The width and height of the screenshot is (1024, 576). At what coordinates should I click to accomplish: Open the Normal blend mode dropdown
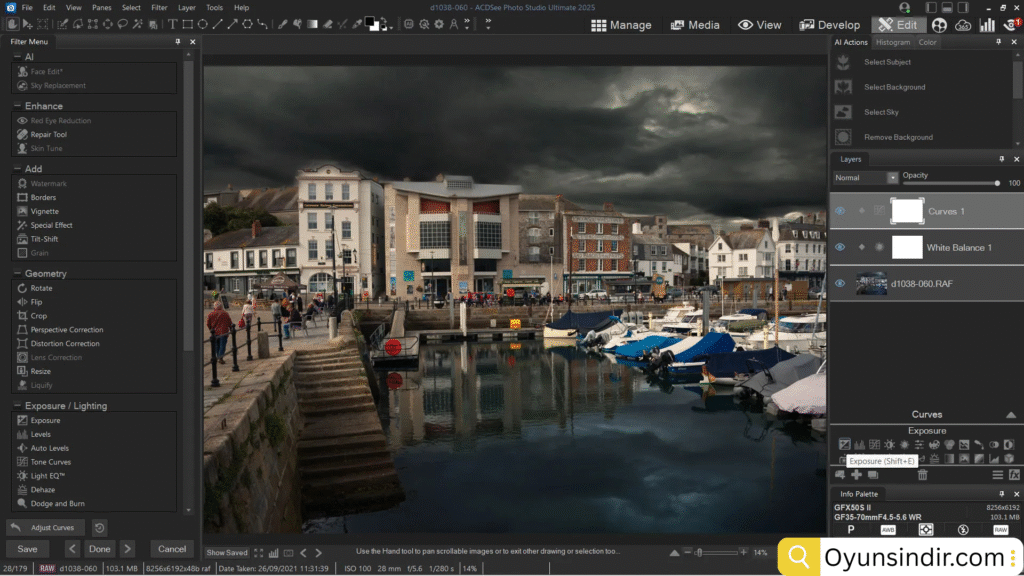864,177
